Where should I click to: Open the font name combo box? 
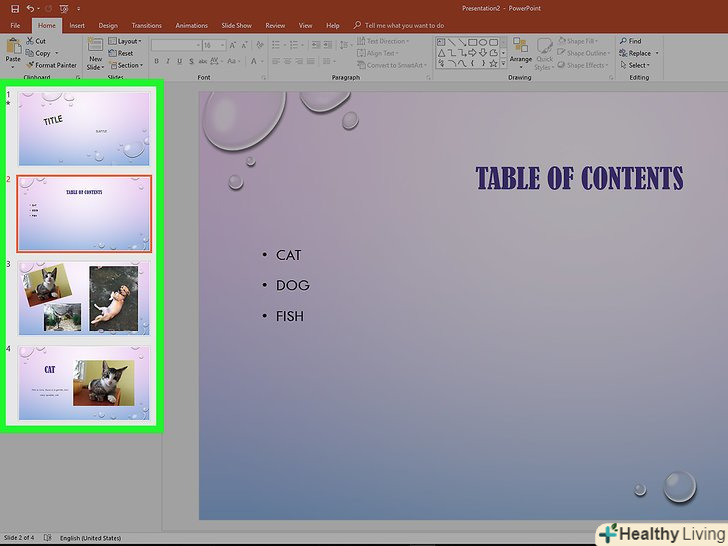(x=176, y=45)
